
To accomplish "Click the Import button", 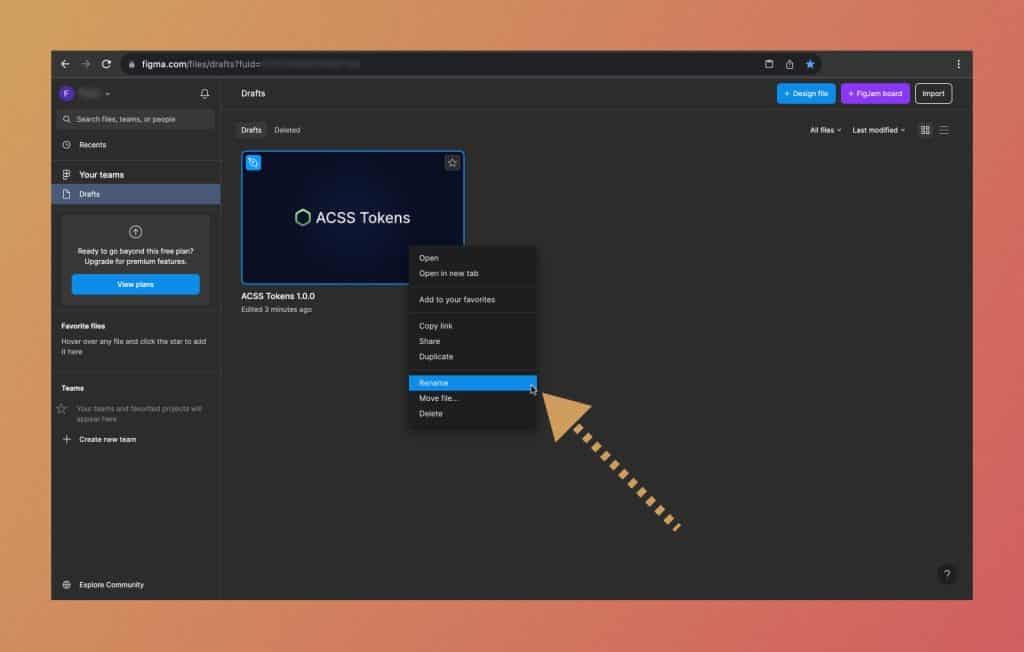I will click(x=933, y=93).
